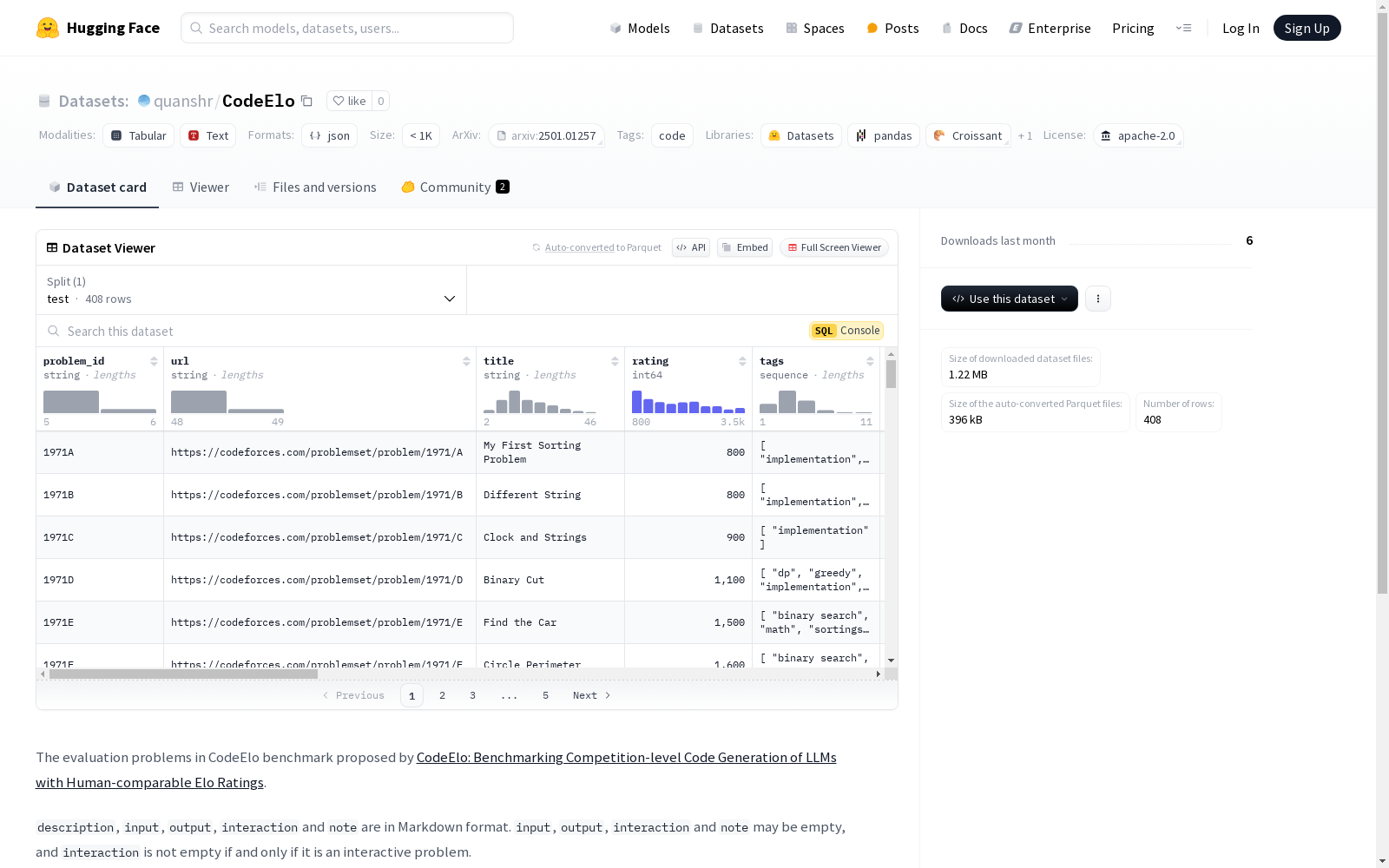Go to page 5 of the table
Viewport: 1389px width, 868px height.
point(545,695)
